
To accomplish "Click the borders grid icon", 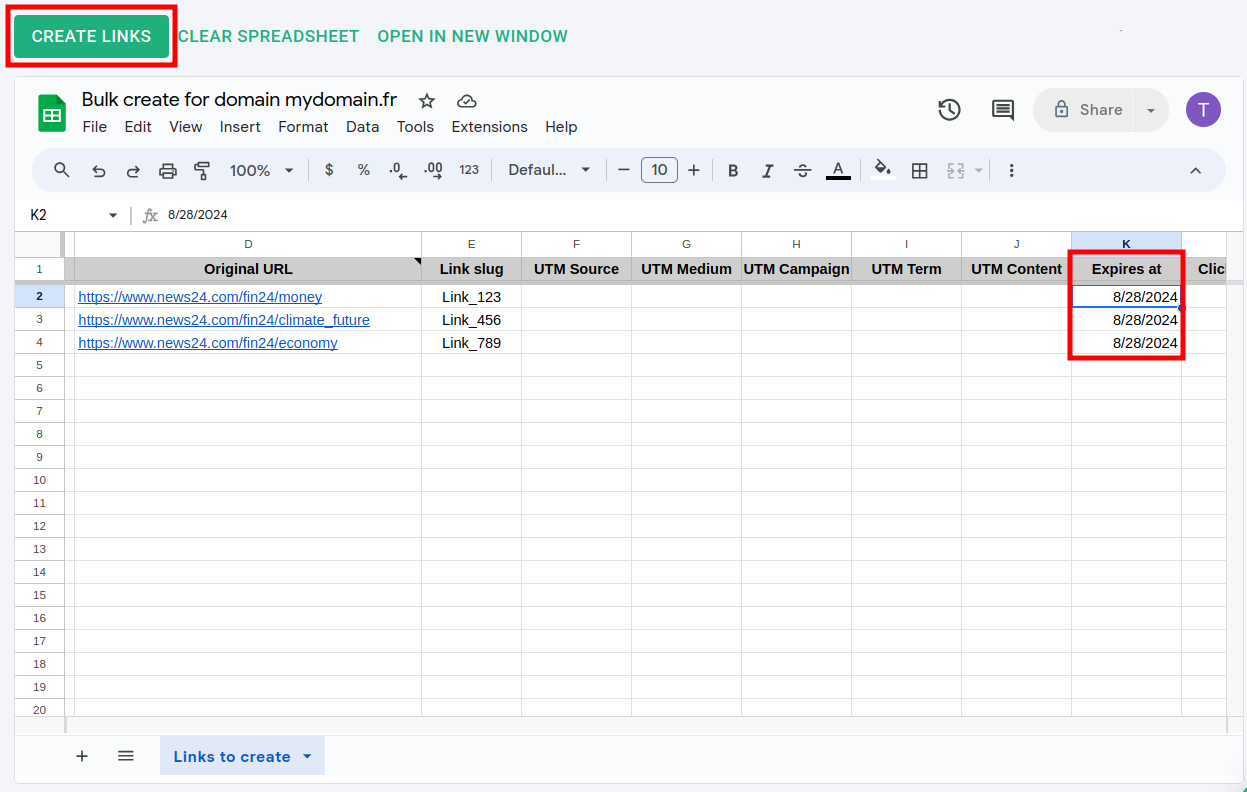I will click(x=920, y=171).
